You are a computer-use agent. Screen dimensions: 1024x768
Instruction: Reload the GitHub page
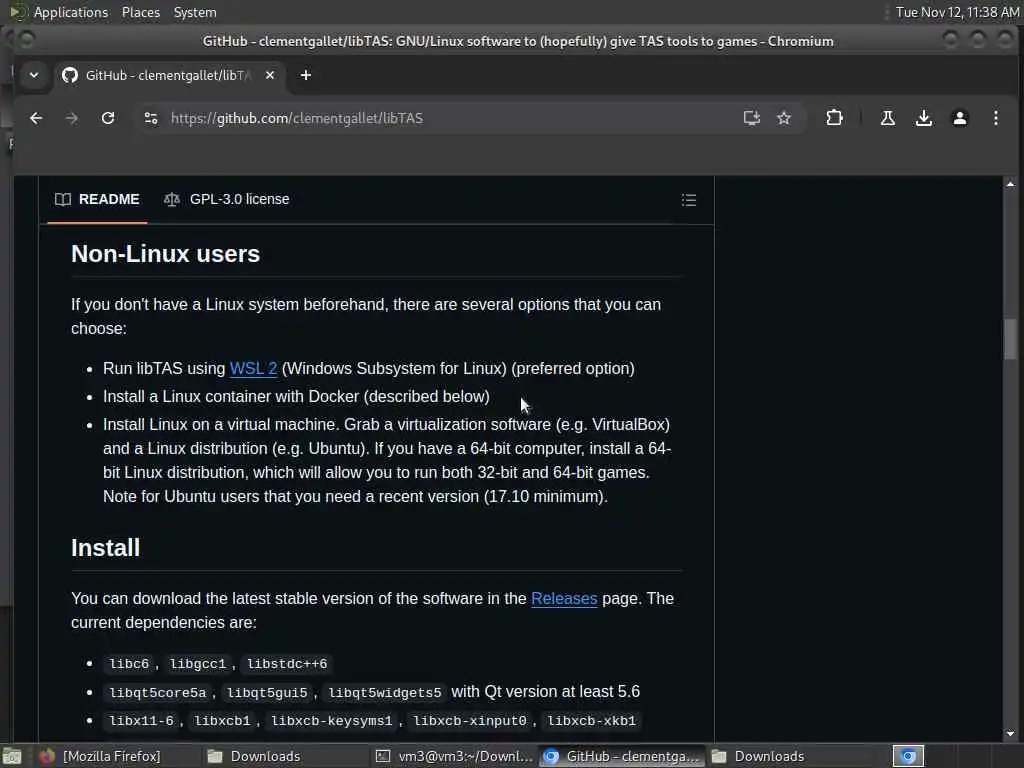[x=108, y=118]
